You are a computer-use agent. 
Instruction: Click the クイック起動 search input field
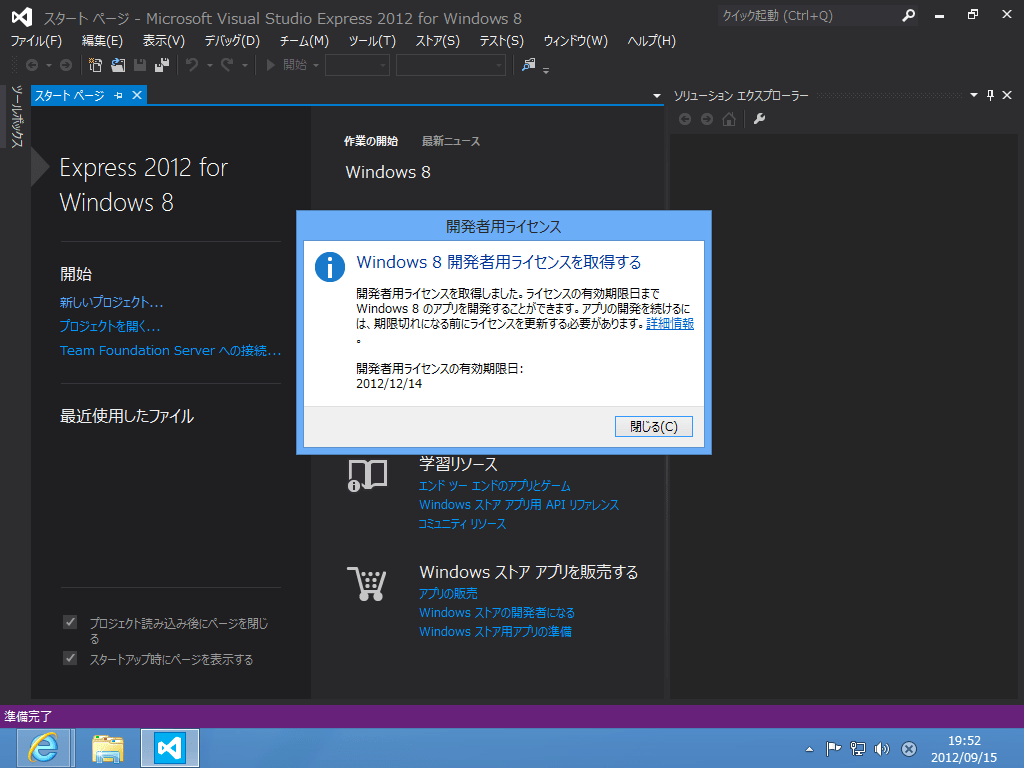coord(808,16)
